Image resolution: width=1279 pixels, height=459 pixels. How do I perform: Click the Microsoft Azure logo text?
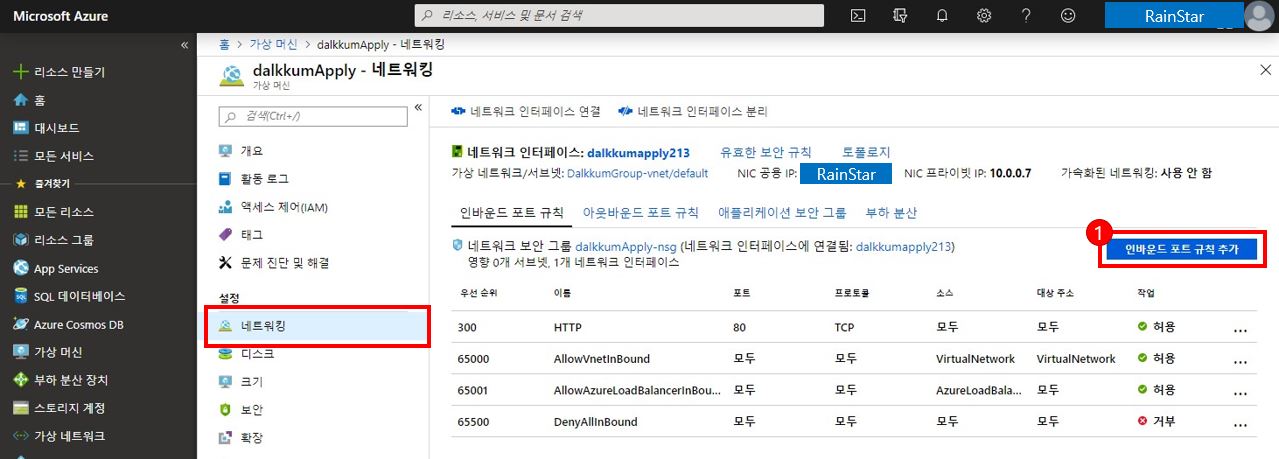point(60,16)
